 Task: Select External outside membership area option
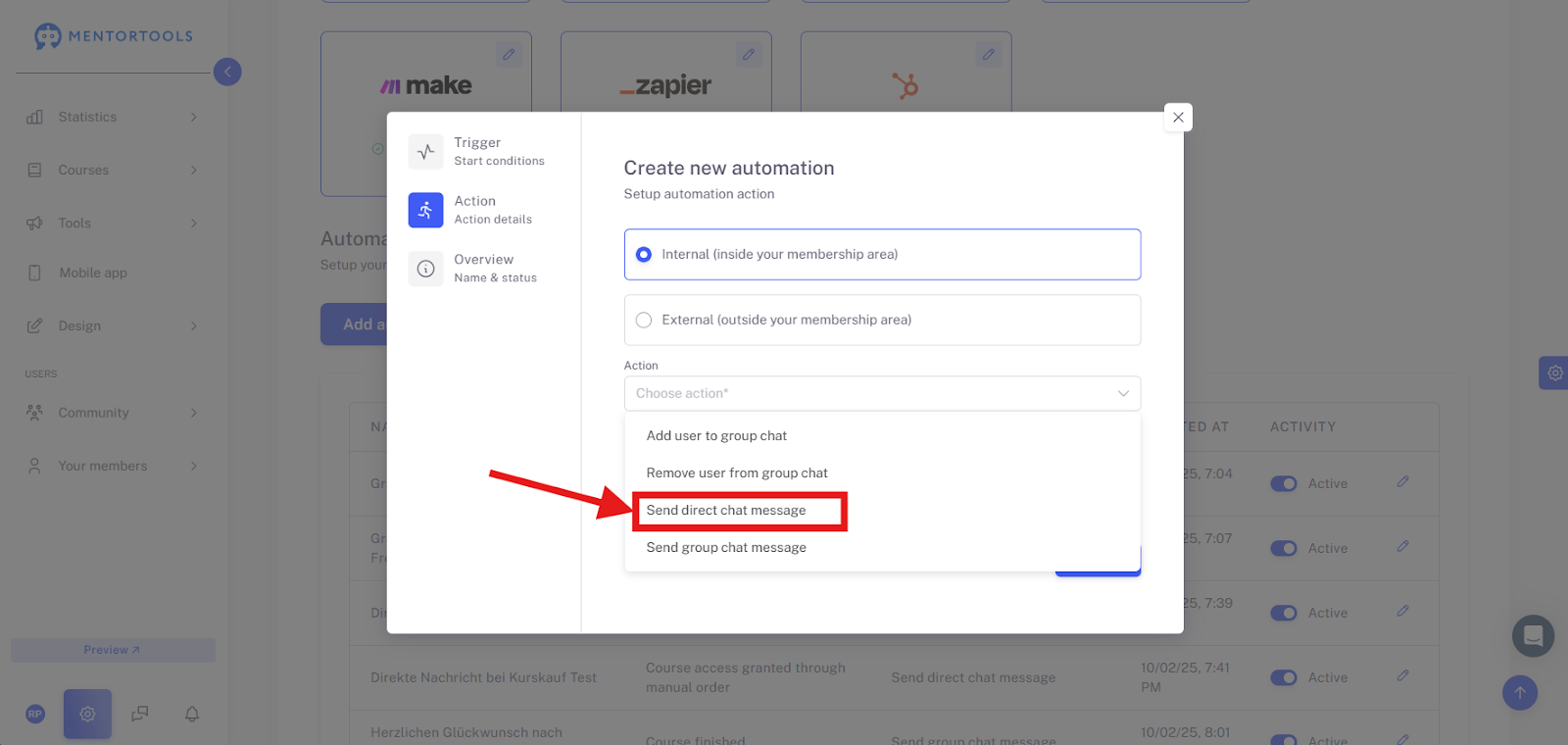click(882, 320)
